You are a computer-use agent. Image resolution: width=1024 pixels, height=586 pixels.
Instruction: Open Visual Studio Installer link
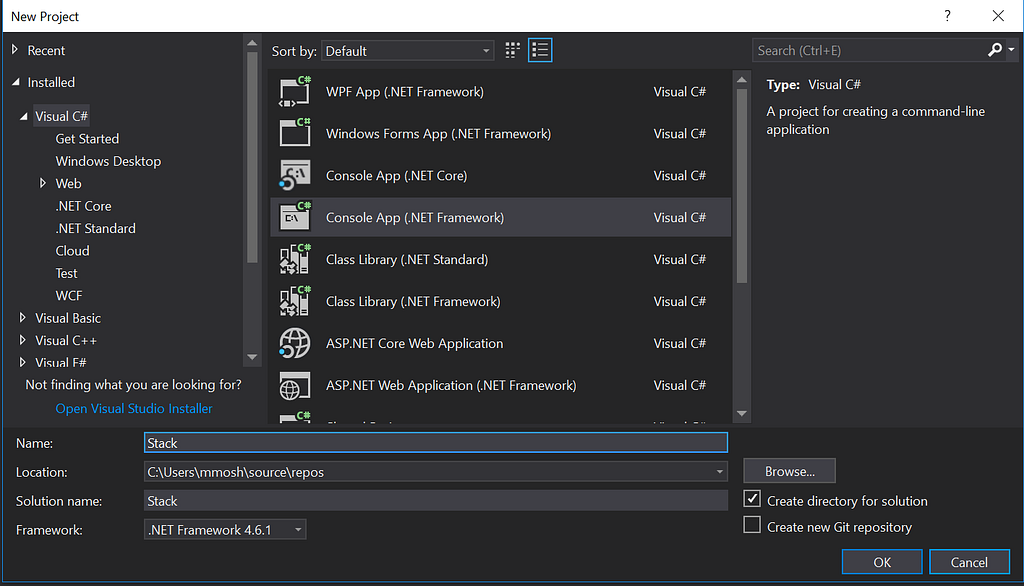(134, 408)
